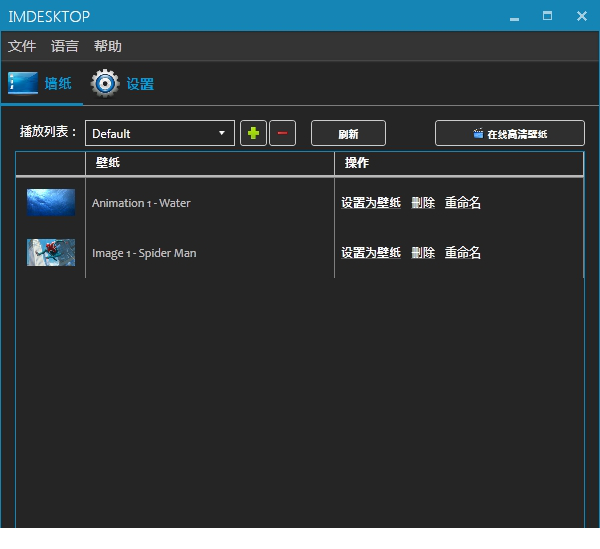This screenshot has width=600, height=549.
Task: Click the 操作 column header
Action: (459, 163)
